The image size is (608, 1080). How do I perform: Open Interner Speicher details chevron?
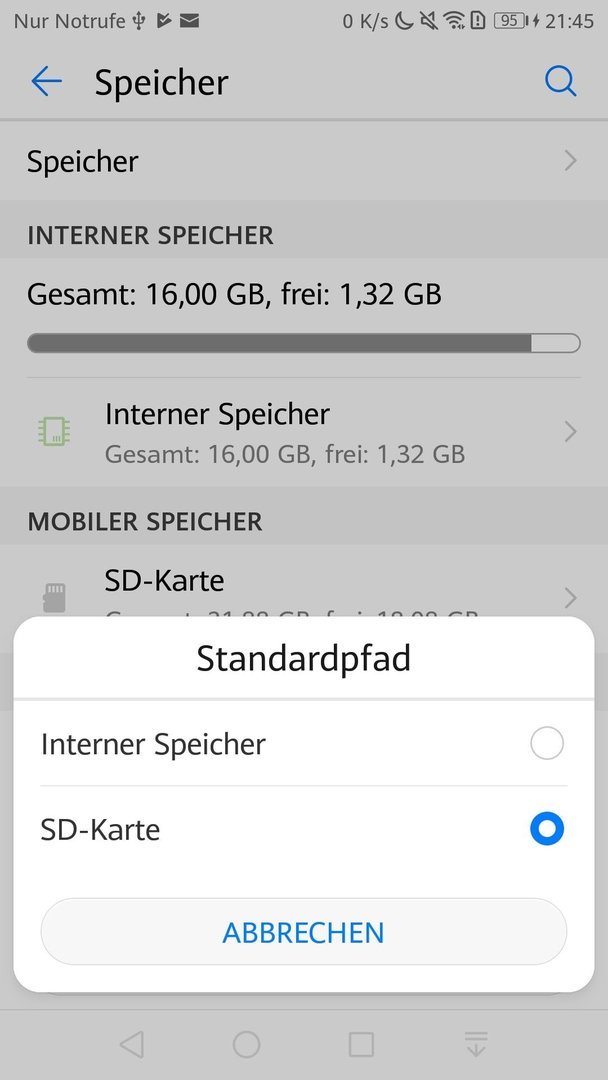coord(570,432)
